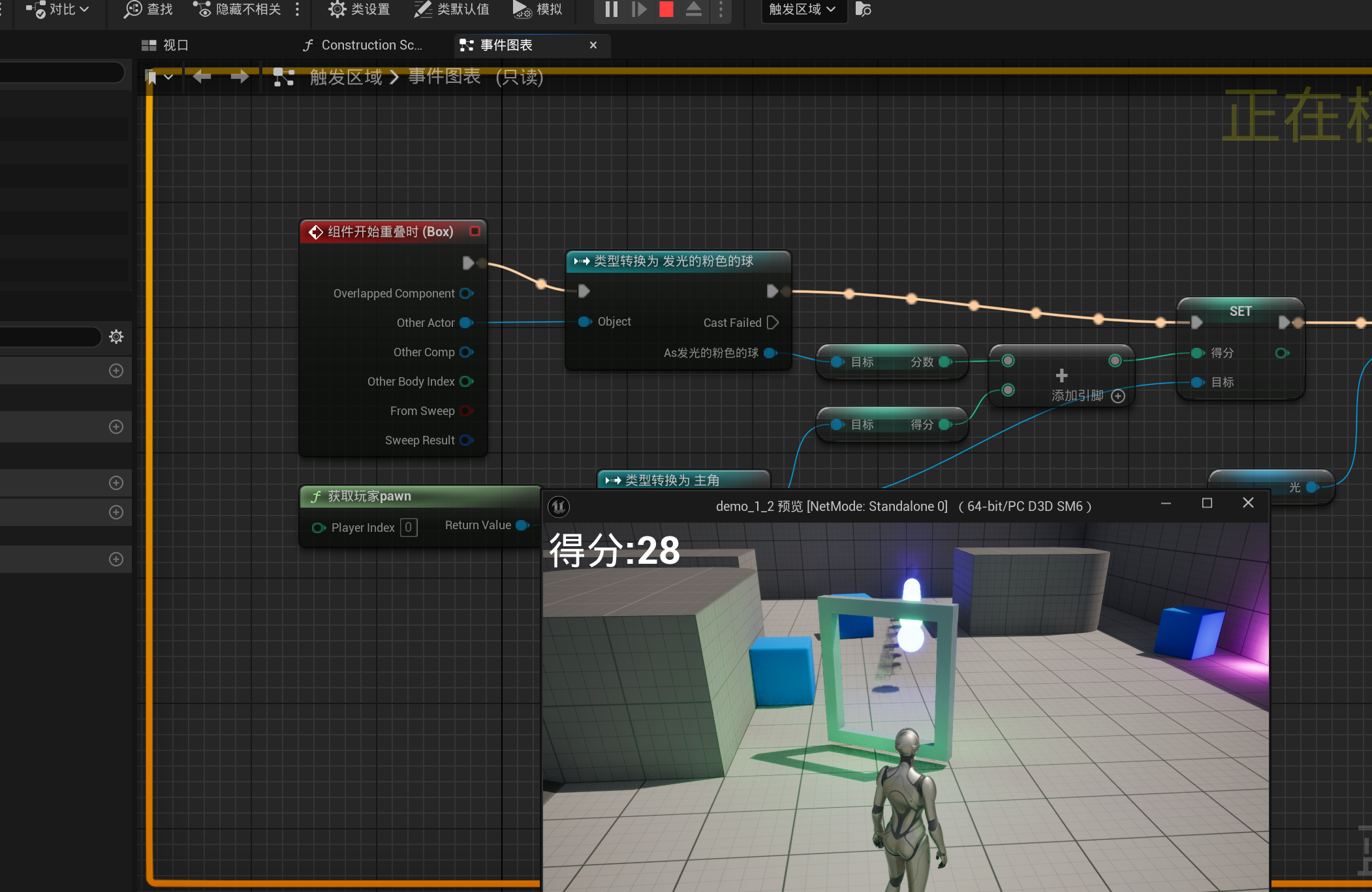
Task: Click the debug object locate icon
Action: (863, 9)
